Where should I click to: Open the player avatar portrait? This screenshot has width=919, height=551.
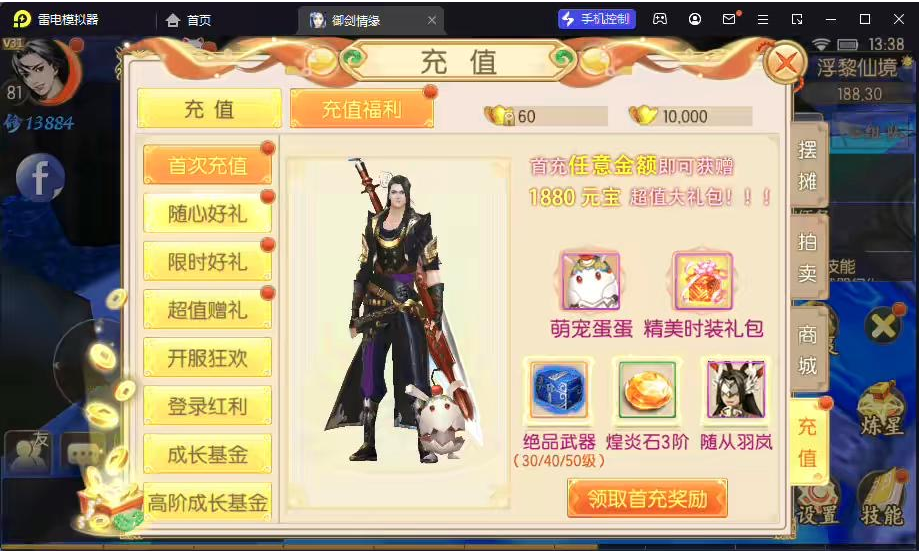(45, 73)
